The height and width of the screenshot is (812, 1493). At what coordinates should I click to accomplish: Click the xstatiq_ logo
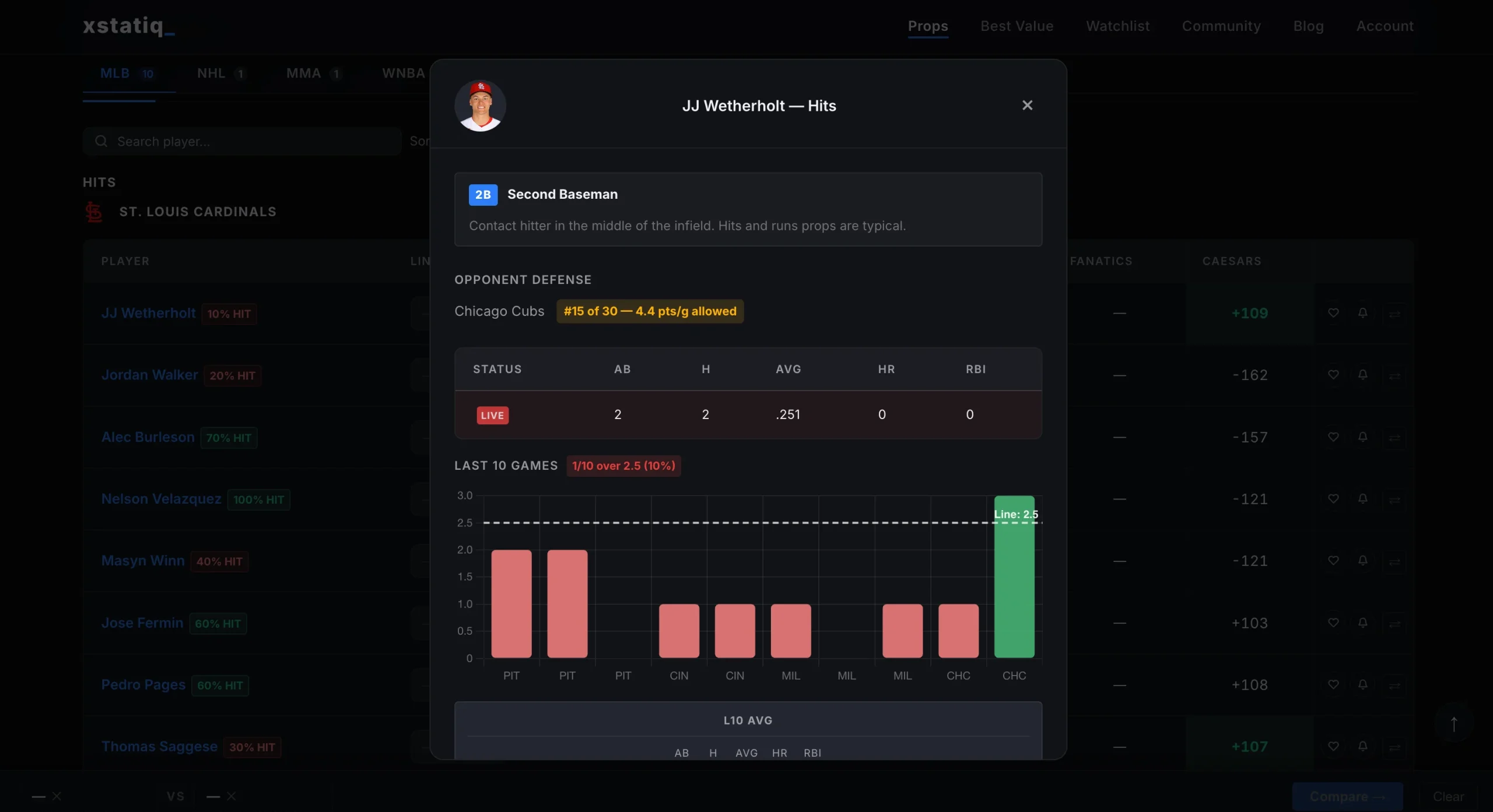(129, 26)
